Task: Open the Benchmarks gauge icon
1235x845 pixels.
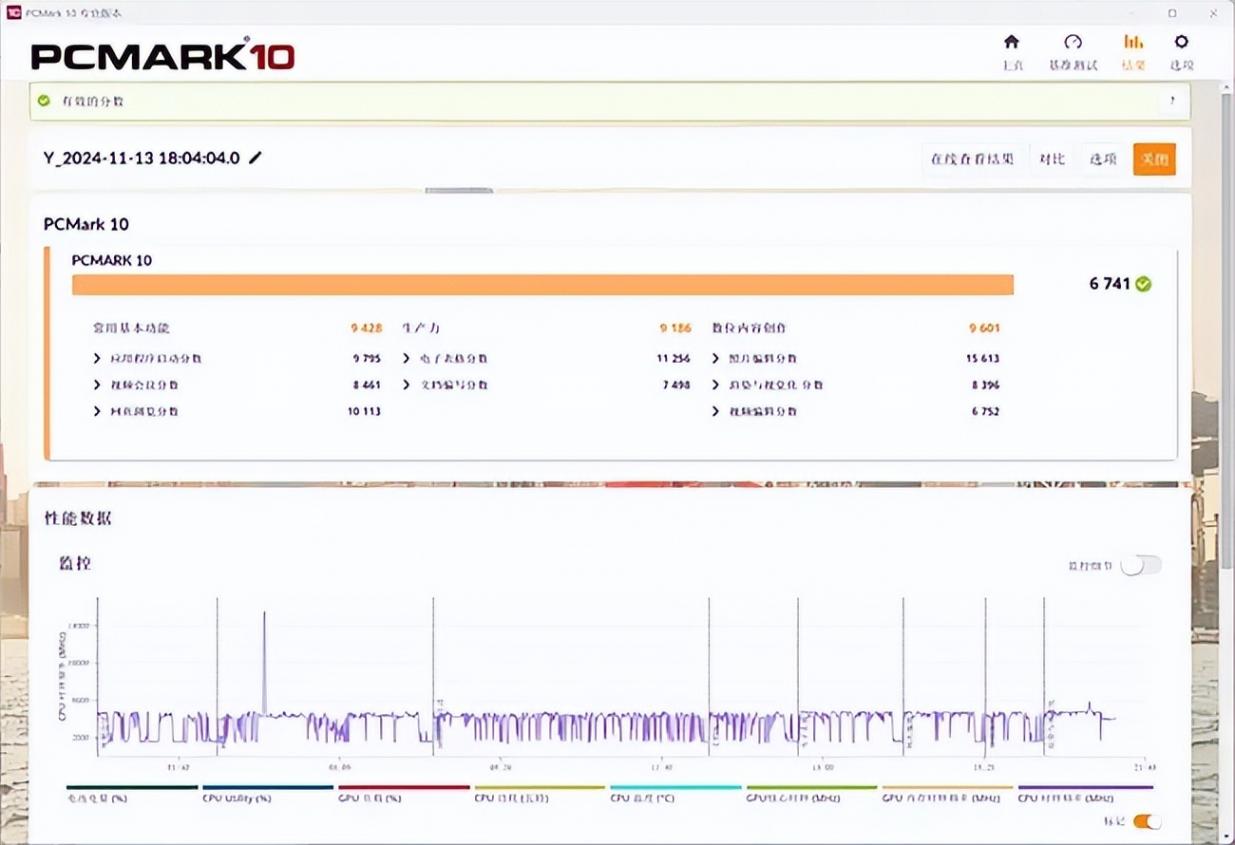Action: pyautogui.click(x=1072, y=42)
